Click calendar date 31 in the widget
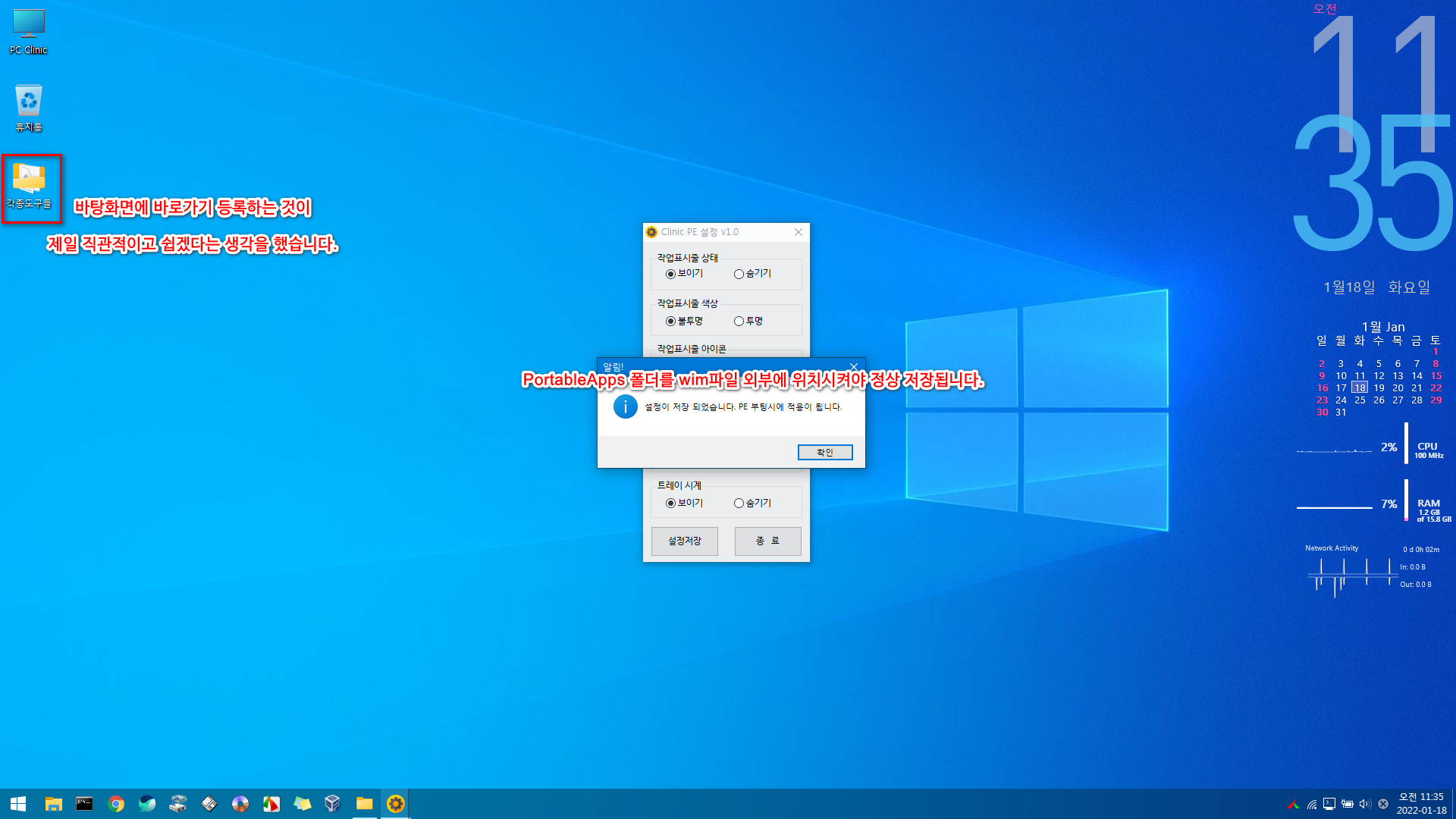Viewport: 1456px width, 819px height. point(1341,413)
